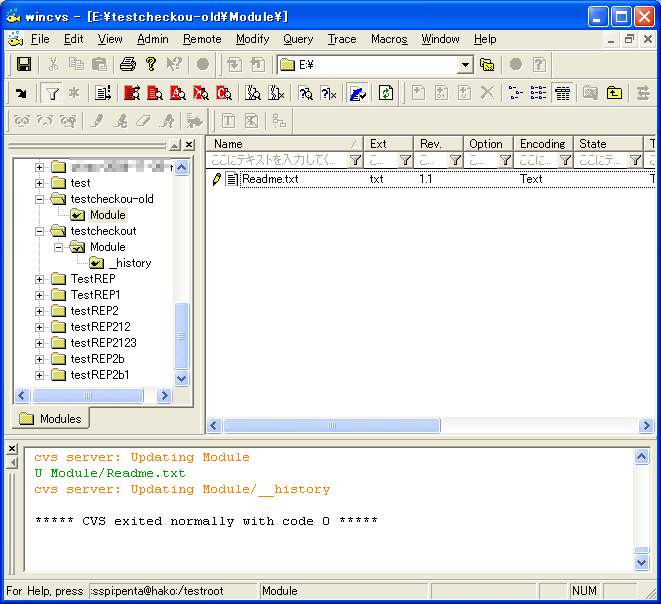Click the folder tree vertical scrollbar thumb
This screenshot has height=604, width=661.
click(x=181, y=336)
